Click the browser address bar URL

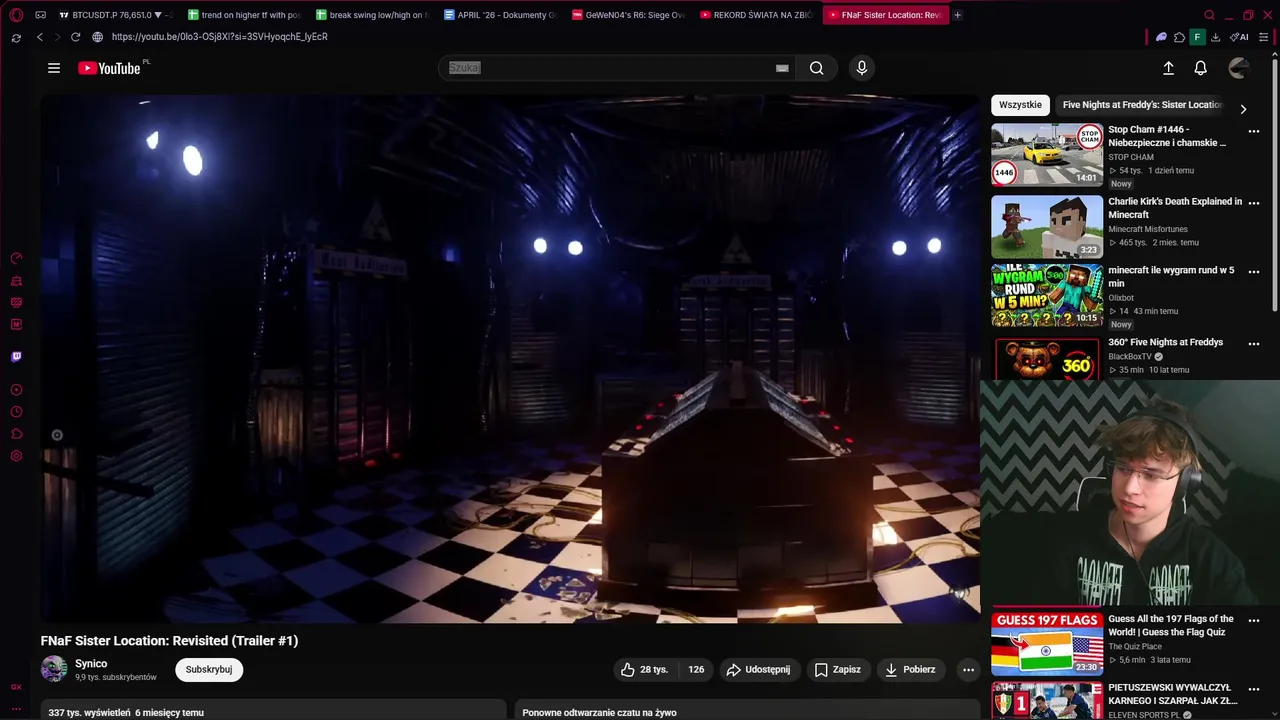click(x=220, y=37)
